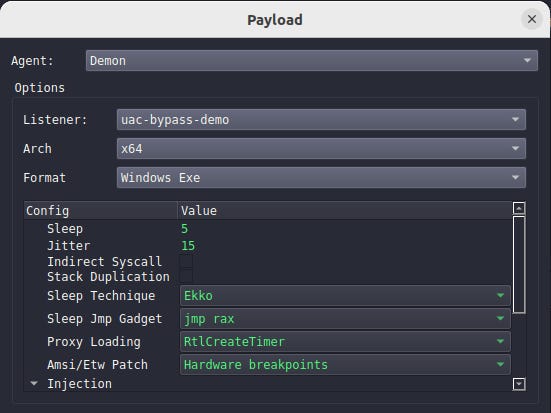
Task: Open the Agent dropdown showing Demon
Action: coord(312,61)
